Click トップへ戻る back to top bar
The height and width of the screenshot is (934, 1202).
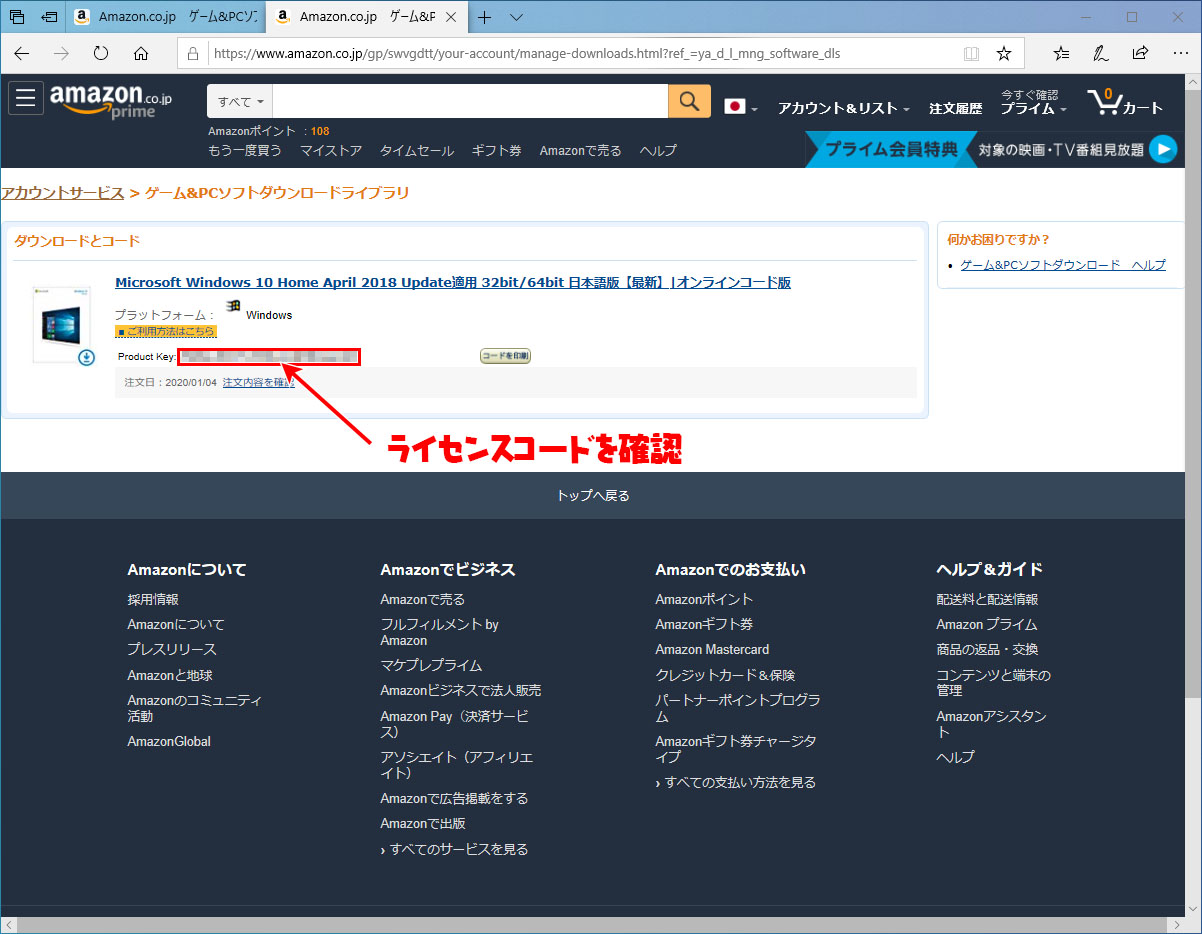(x=593, y=495)
